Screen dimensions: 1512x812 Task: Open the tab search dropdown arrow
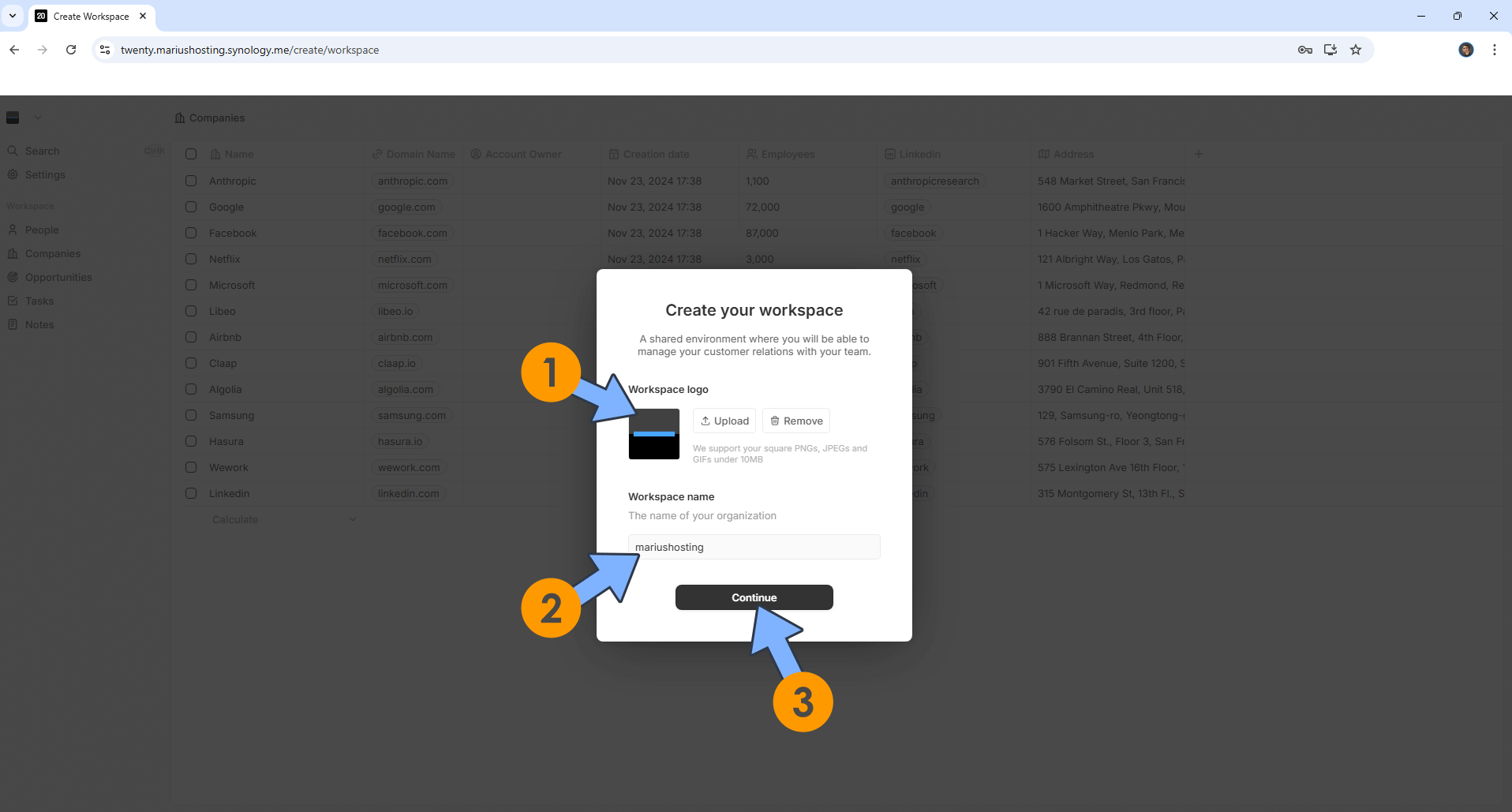click(x=13, y=16)
